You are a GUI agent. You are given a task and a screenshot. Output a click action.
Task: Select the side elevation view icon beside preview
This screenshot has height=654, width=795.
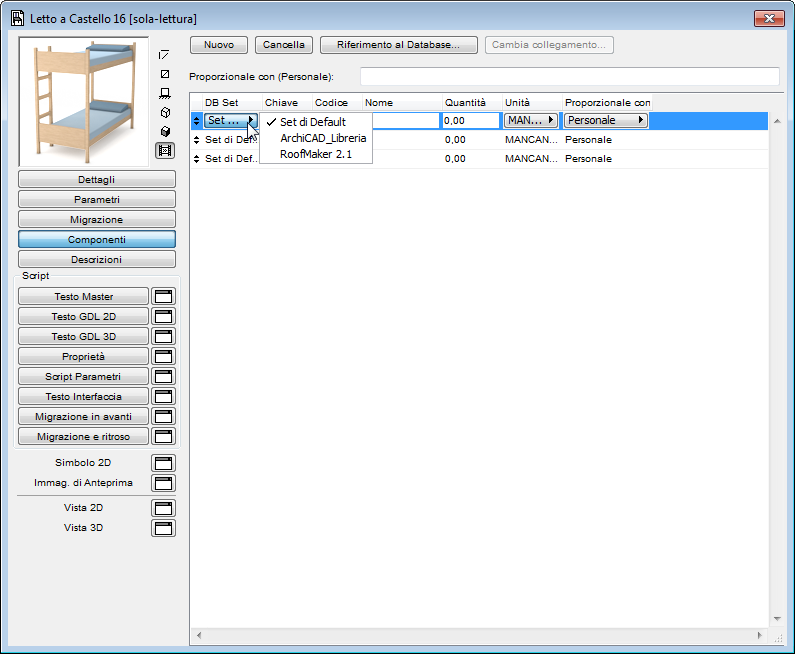(x=165, y=93)
